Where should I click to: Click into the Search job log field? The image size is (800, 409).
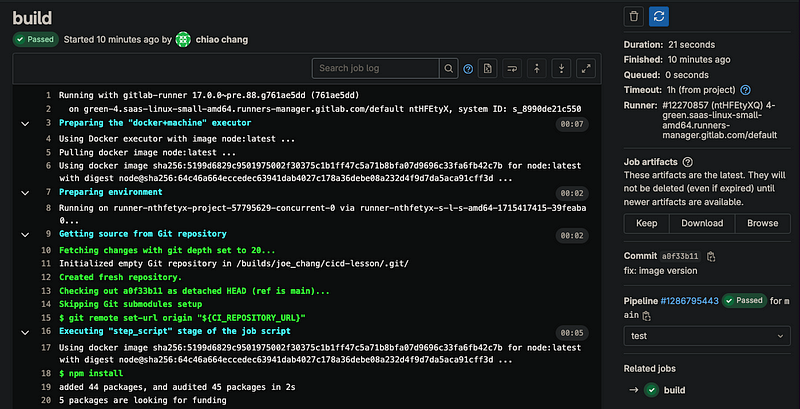376,69
